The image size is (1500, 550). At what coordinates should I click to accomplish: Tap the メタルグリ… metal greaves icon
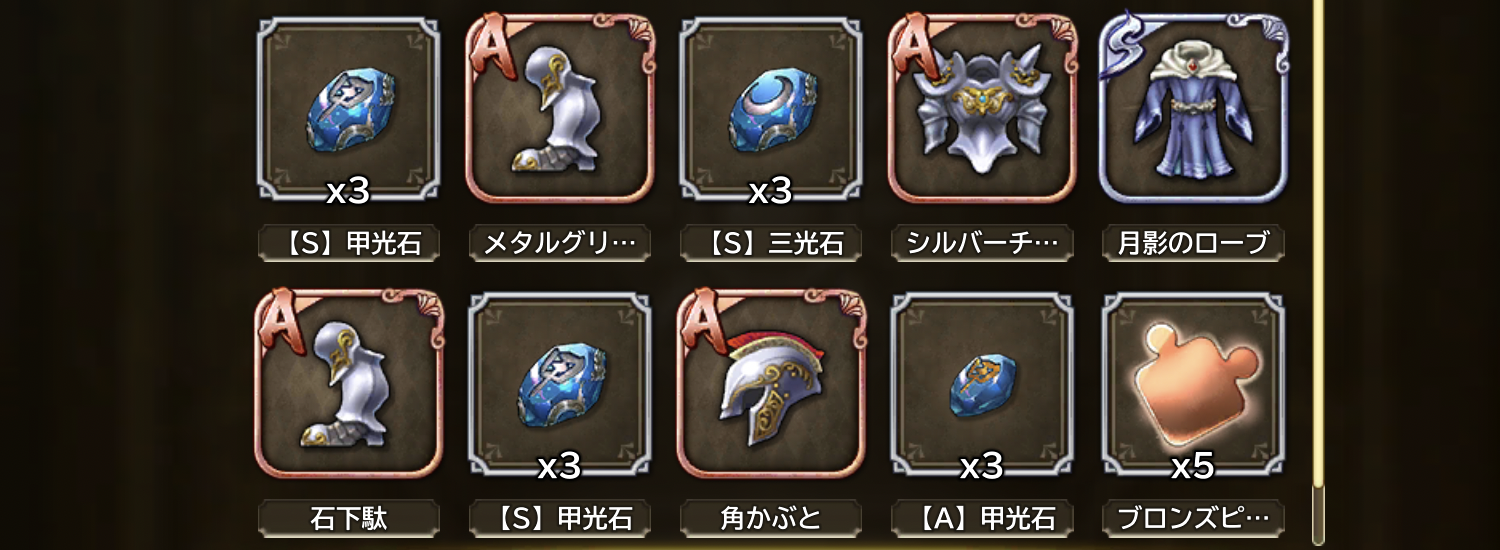click(560, 108)
